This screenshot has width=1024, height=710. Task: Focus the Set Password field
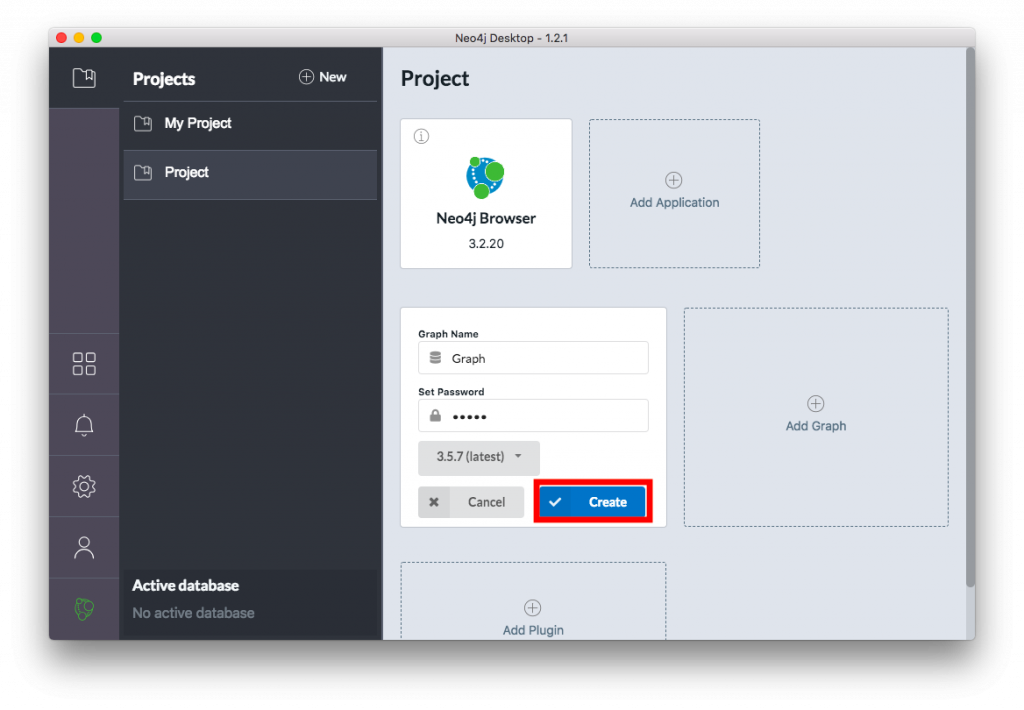click(544, 416)
